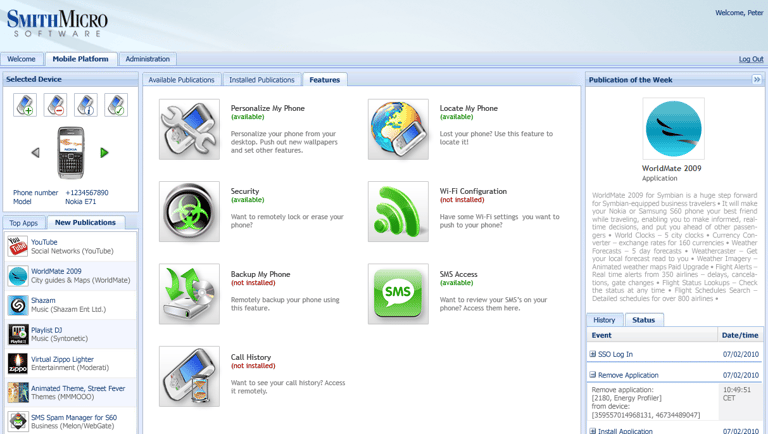Select the Features tab
The height and width of the screenshot is (434, 768).
[x=325, y=80]
